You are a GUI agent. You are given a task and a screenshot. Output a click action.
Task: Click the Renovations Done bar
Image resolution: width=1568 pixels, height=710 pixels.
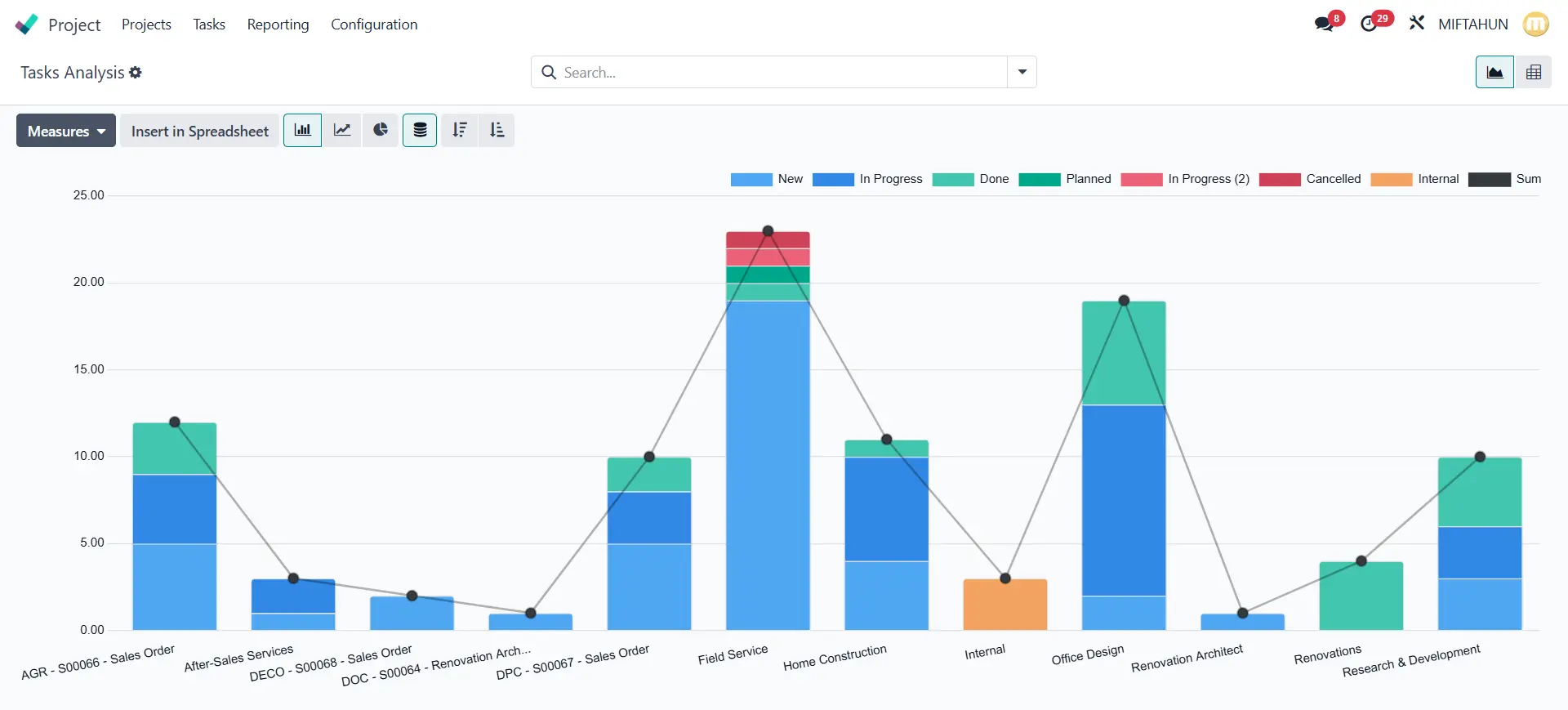[x=1361, y=596]
